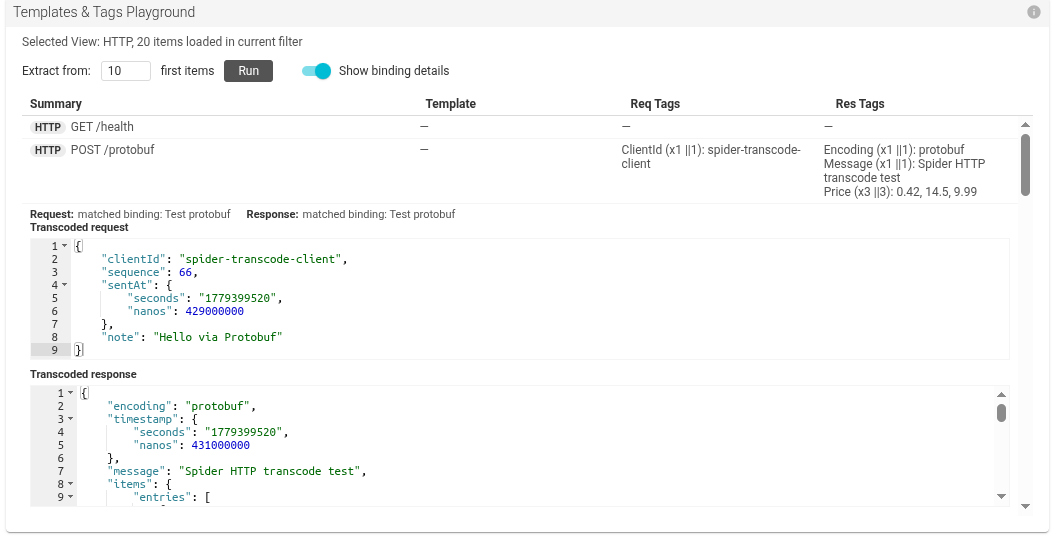Click Response matched binding Test protobuf
This screenshot has height=538, width=1055.
(x=351, y=214)
